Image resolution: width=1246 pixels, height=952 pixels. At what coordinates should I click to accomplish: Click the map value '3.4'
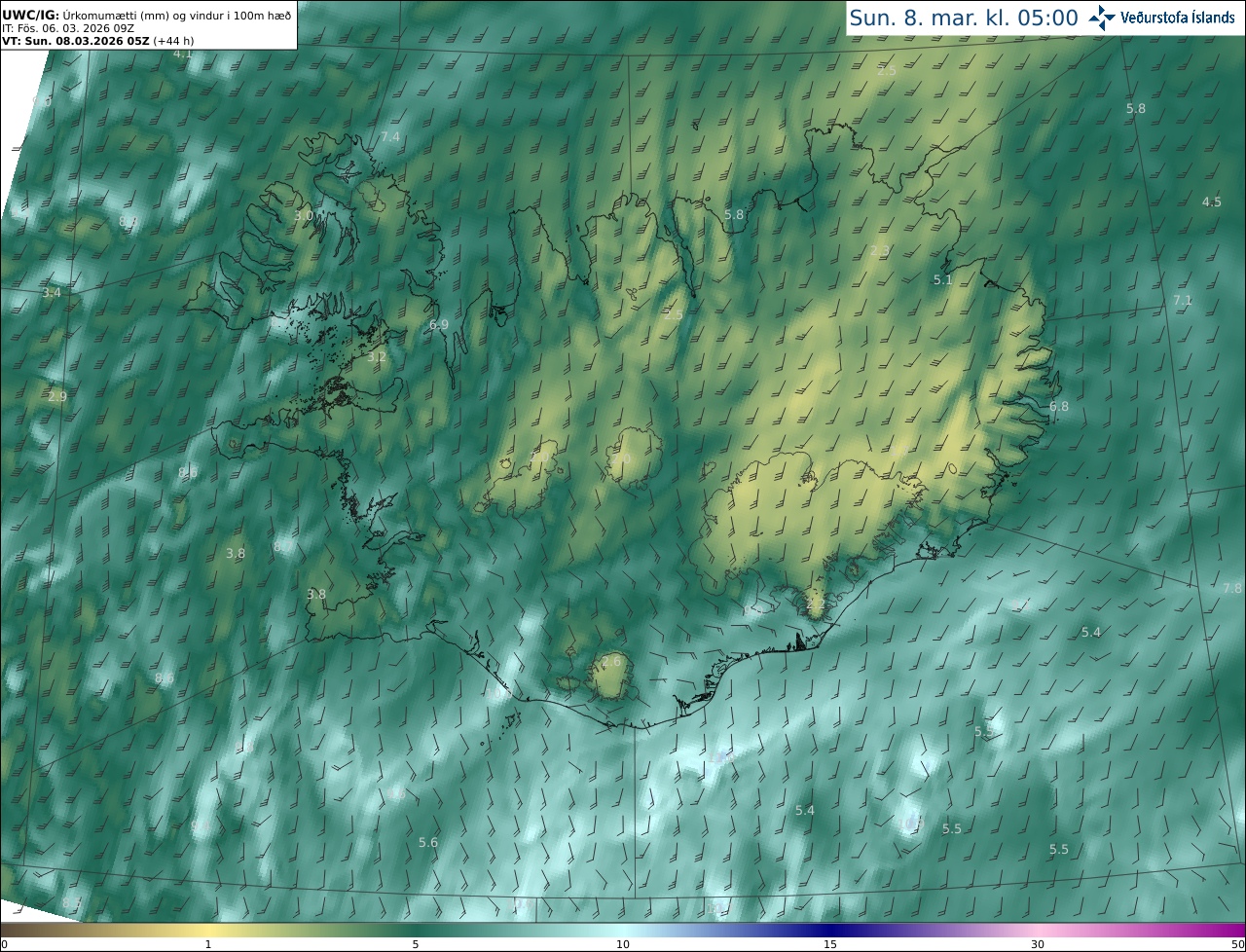52,293
